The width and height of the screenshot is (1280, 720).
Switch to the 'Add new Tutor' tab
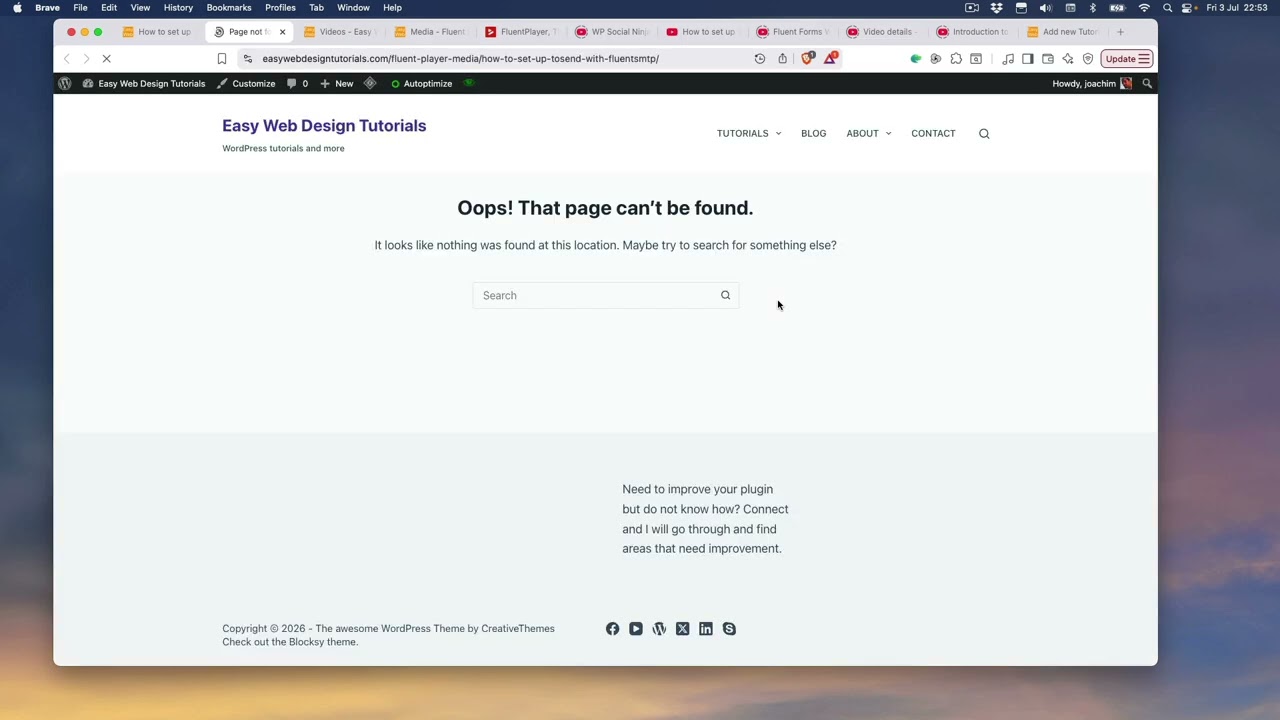1064,32
